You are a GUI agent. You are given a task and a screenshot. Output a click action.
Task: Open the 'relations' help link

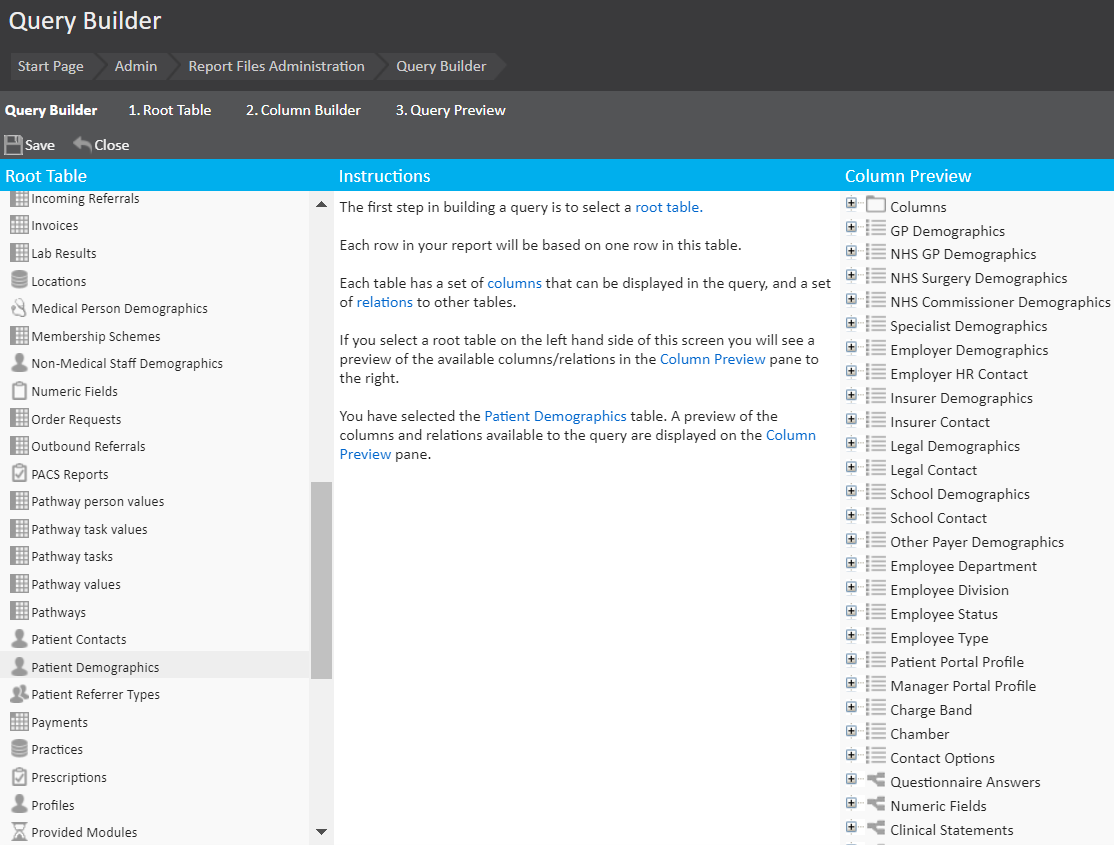(384, 302)
